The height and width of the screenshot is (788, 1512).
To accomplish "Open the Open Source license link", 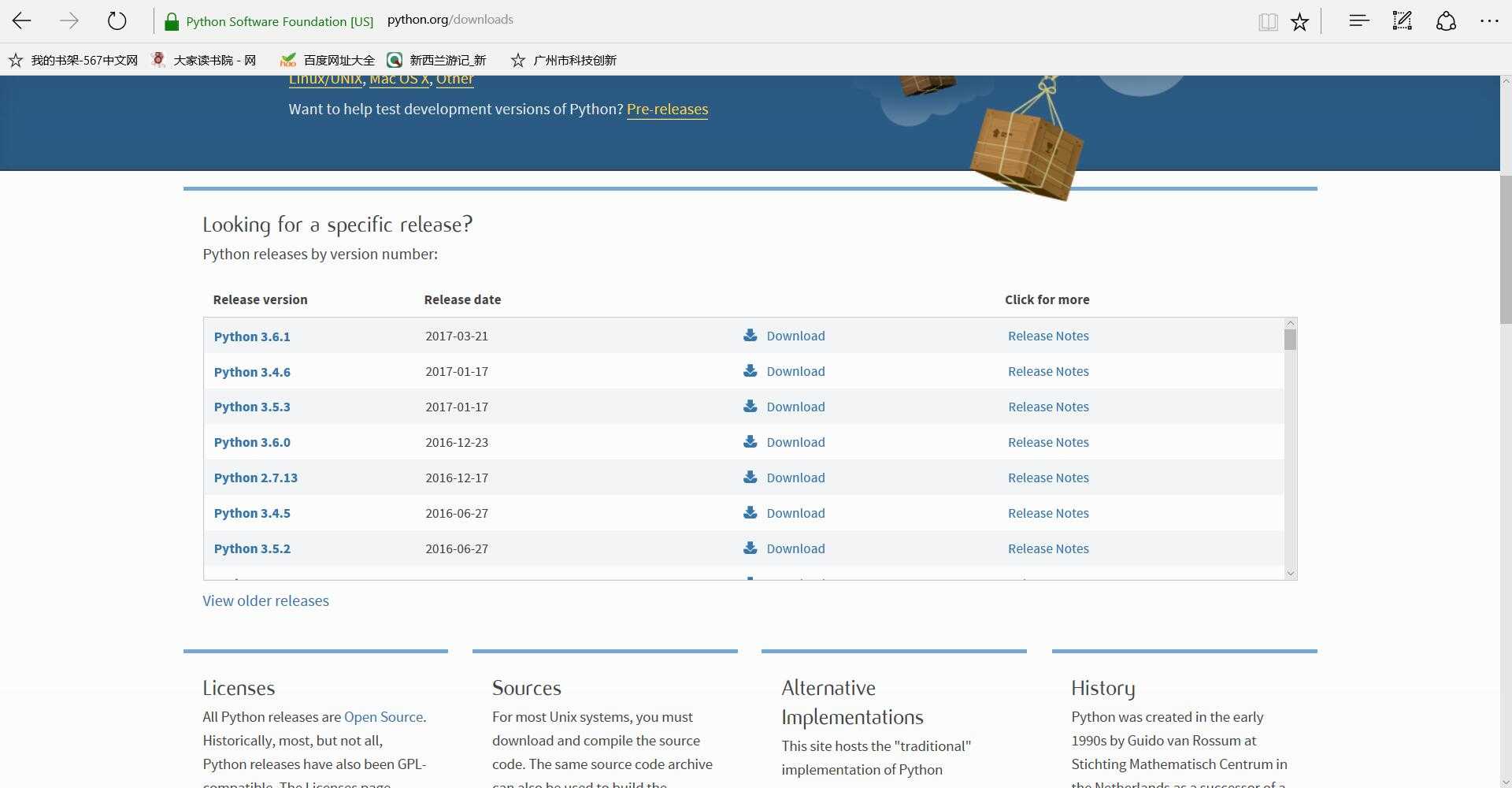I will (x=384, y=717).
